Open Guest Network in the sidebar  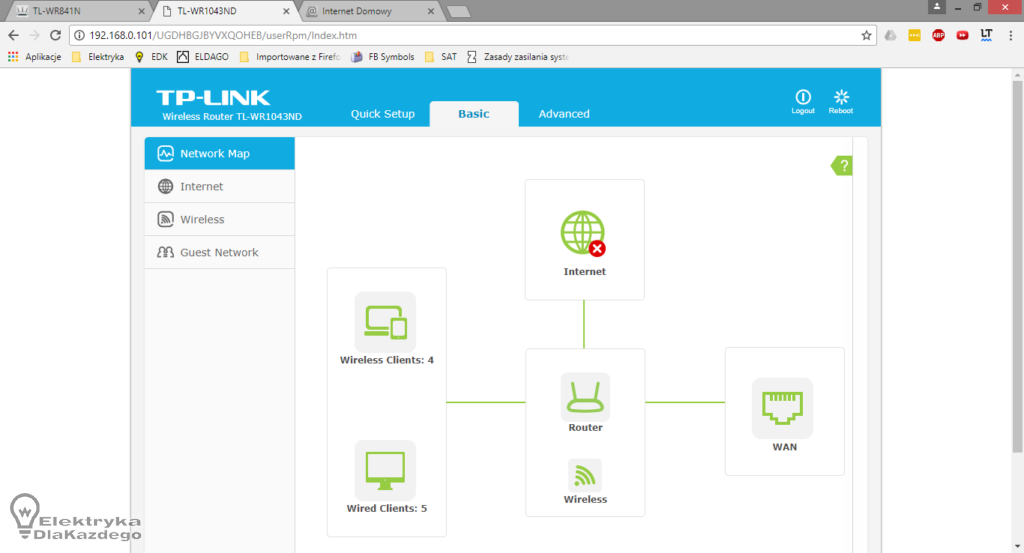[219, 253]
